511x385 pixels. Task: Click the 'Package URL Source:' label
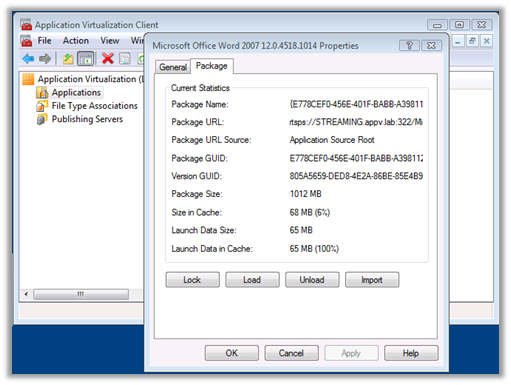(211, 140)
